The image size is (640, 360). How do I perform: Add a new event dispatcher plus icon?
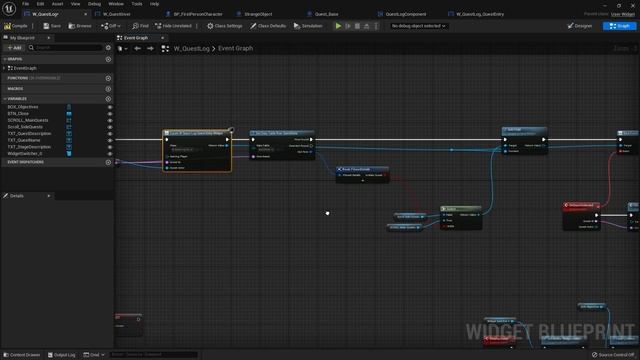coord(108,162)
